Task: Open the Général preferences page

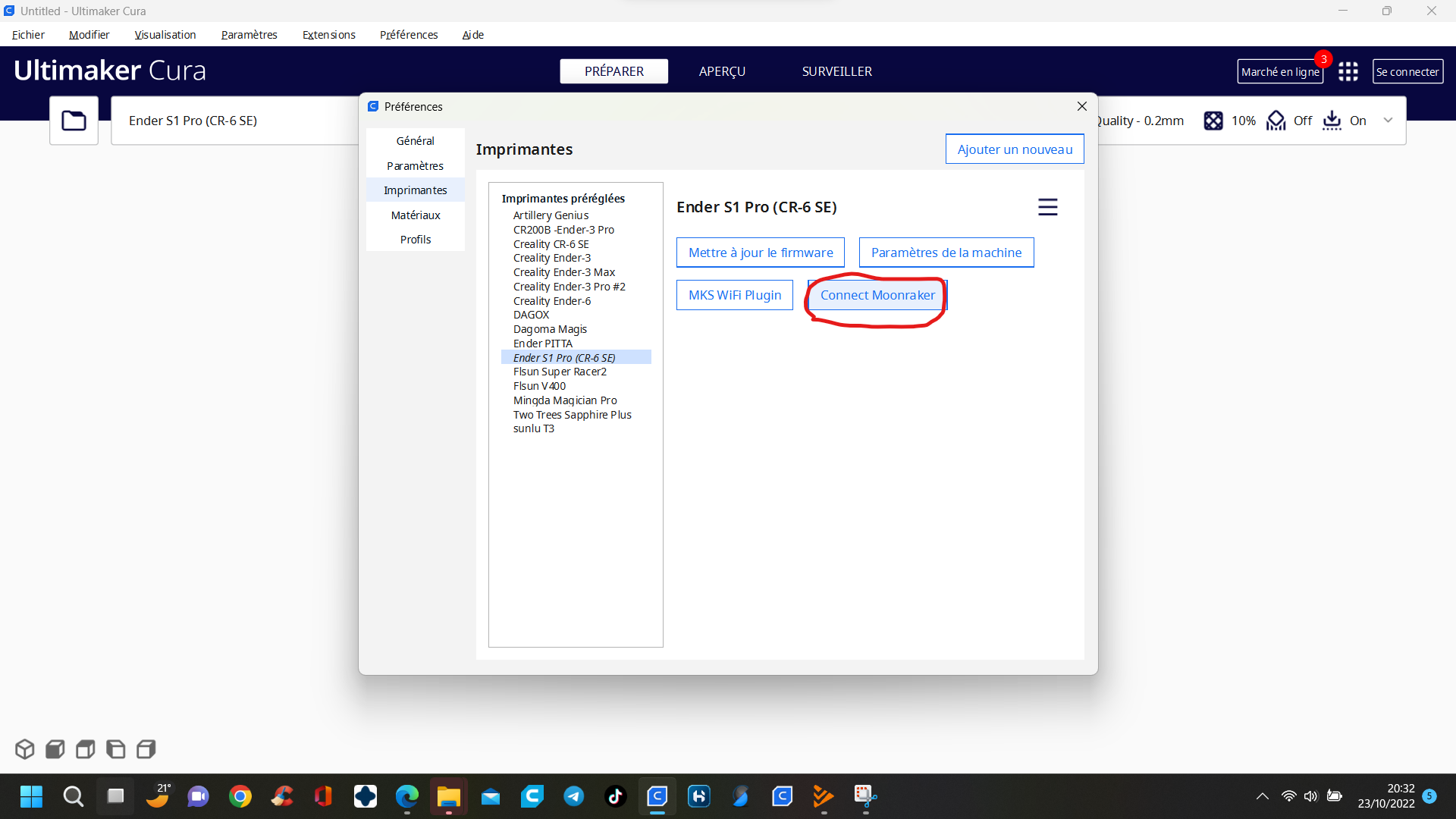Action: (x=415, y=141)
